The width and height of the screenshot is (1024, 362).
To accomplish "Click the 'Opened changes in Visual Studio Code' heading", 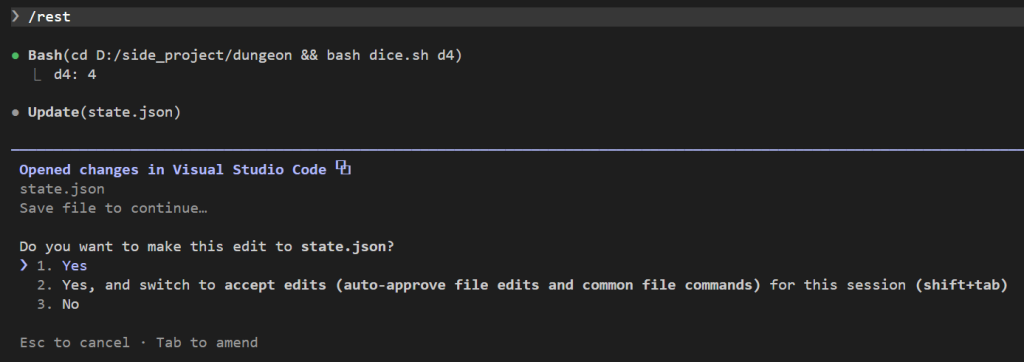I will 172,169.
